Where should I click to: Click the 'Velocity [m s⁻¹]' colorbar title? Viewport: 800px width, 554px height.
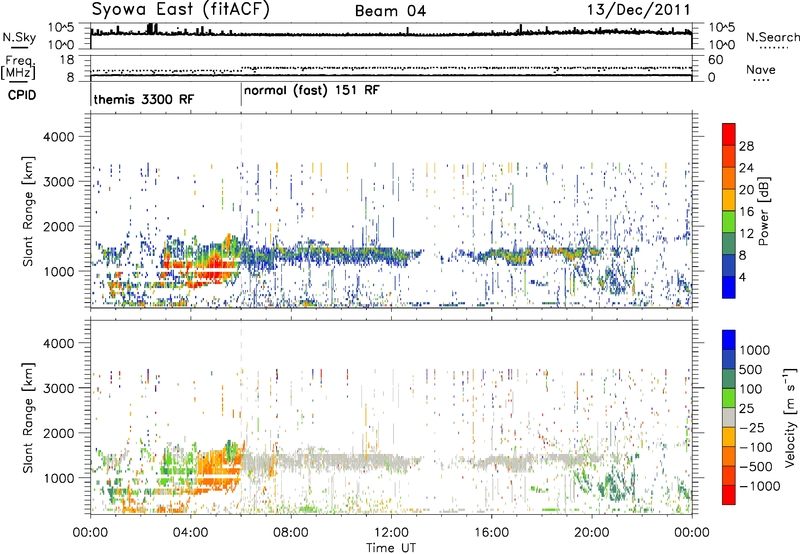790,417
